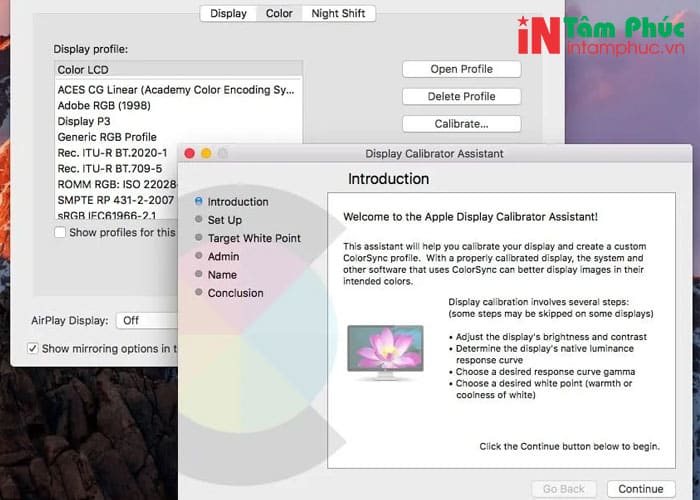This screenshot has width=700, height=500.
Task: Toggle the Show profiles for this display checkbox
Action: (60, 232)
